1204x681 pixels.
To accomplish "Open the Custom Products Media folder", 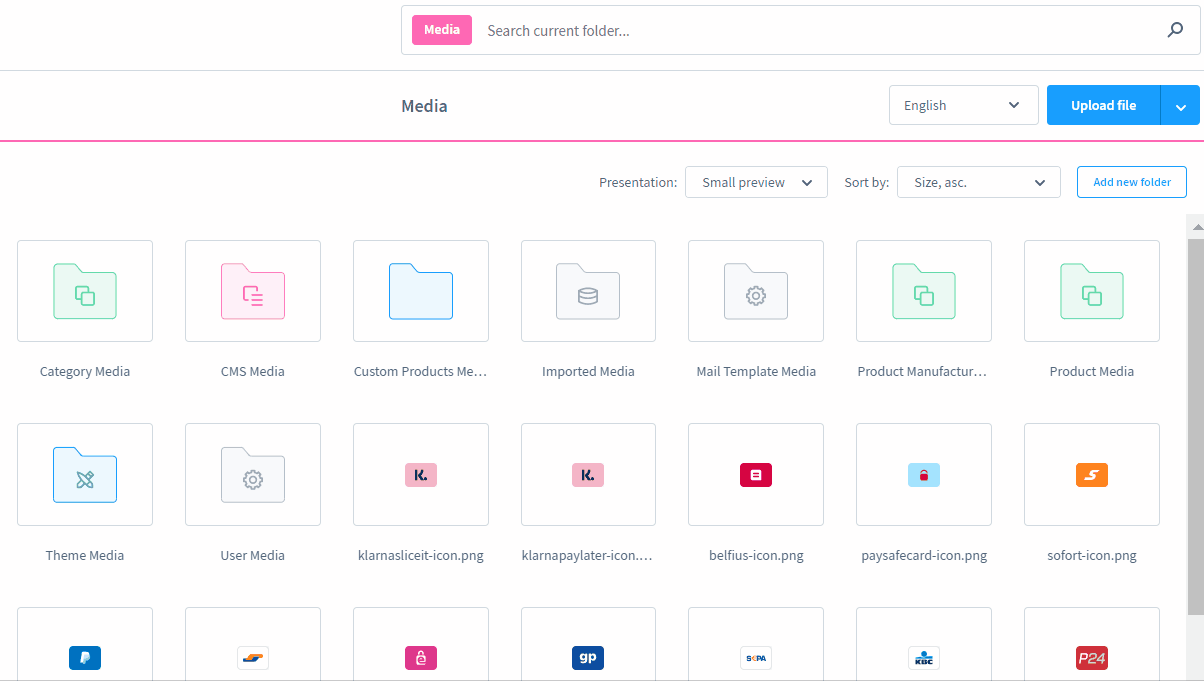I will pyautogui.click(x=421, y=291).
